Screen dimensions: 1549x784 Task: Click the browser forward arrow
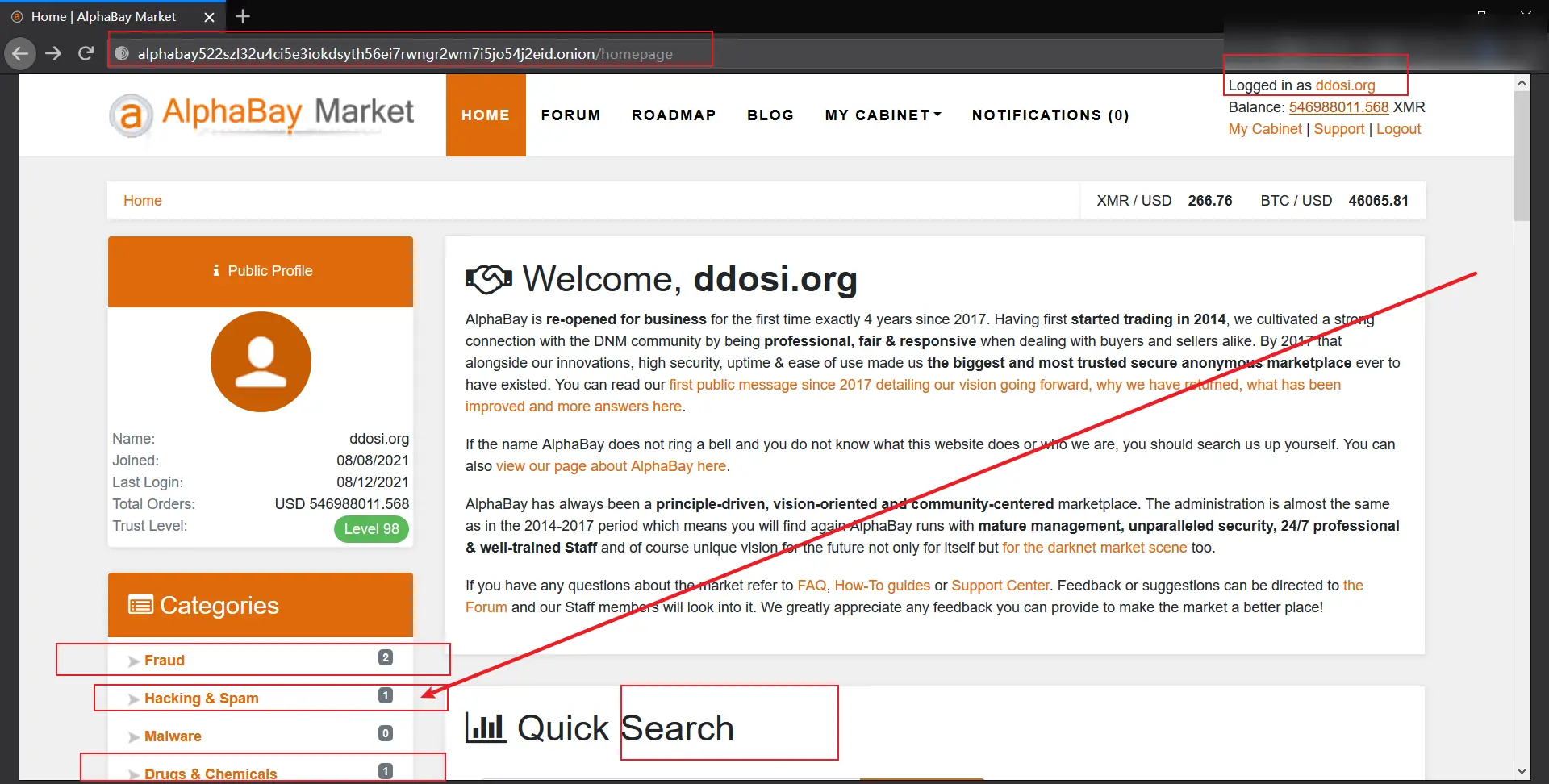[x=53, y=54]
